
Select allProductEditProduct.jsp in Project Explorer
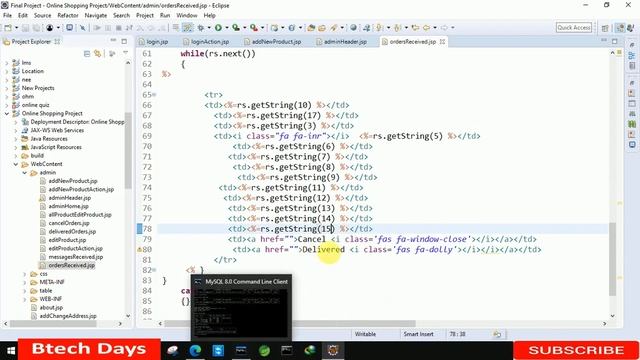coord(80,215)
